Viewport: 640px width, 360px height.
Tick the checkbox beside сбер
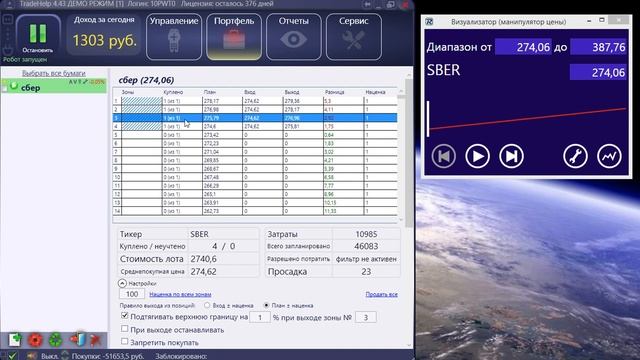pyautogui.click(x=4, y=89)
